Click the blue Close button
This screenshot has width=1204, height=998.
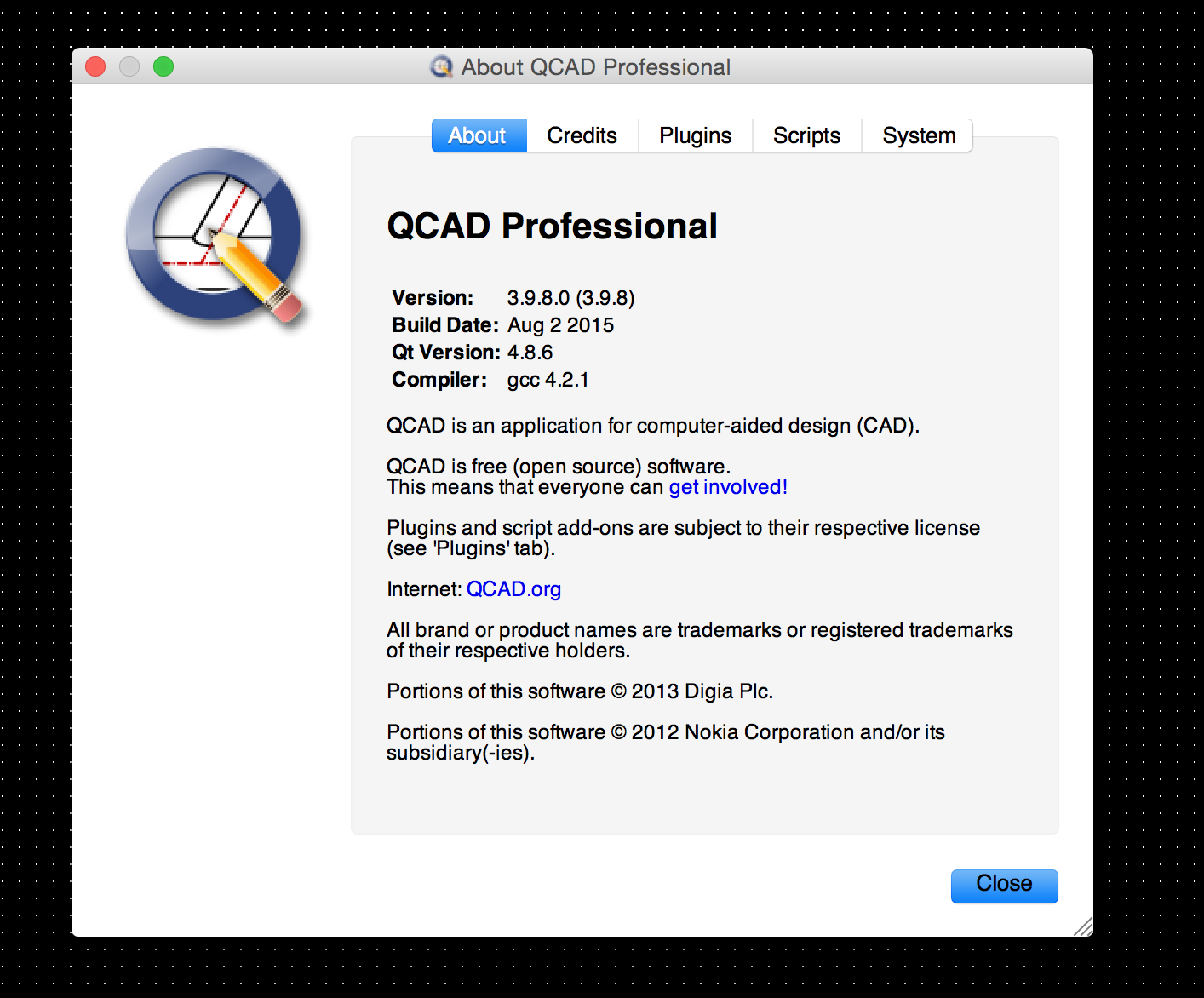click(x=1005, y=886)
